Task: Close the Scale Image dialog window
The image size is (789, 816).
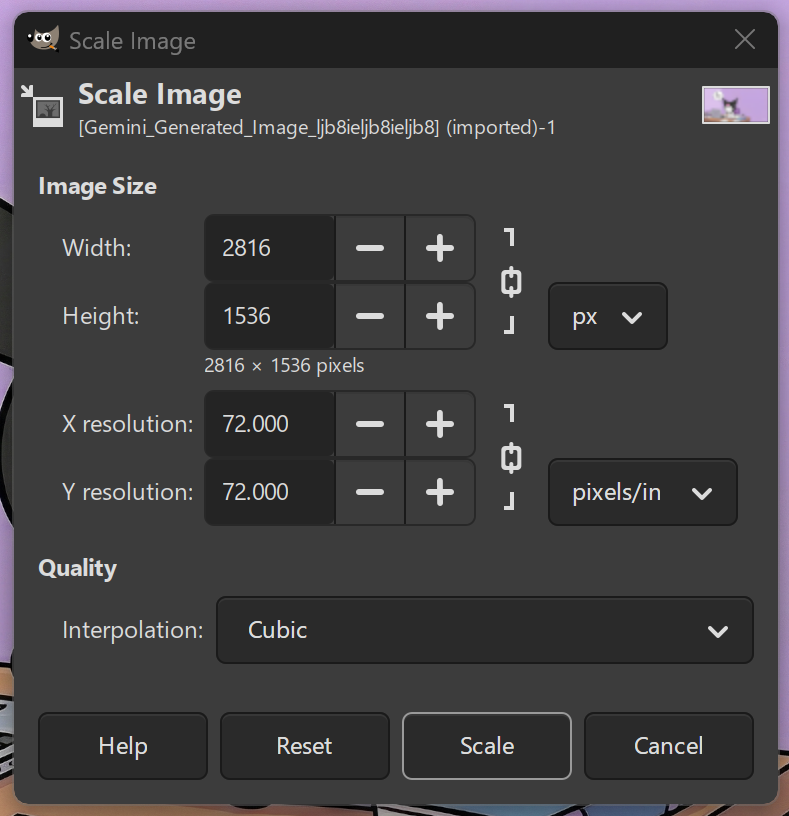Action: pyautogui.click(x=745, y=40)
